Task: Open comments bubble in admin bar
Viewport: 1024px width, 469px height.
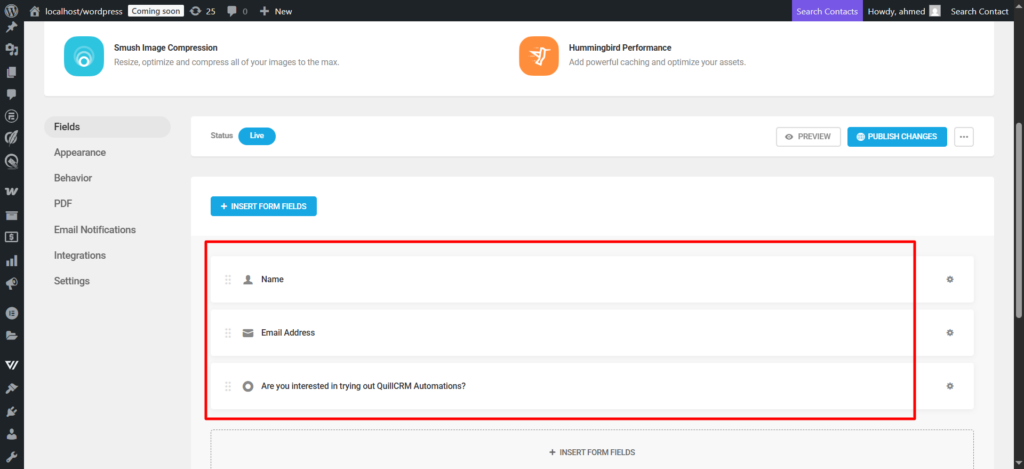Action: [x=234, y=11]
